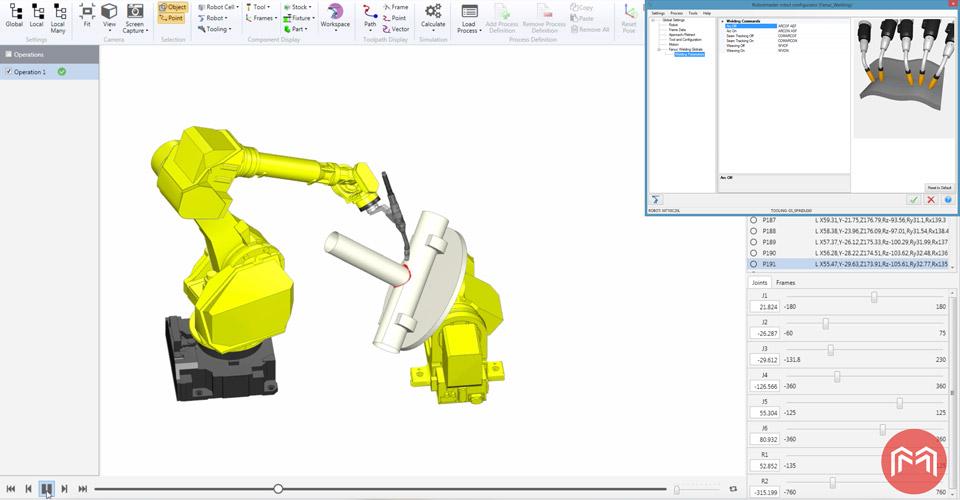Click robot icon at dialog bottom left
The image size is (960, 500).
(x=656, y=200)
